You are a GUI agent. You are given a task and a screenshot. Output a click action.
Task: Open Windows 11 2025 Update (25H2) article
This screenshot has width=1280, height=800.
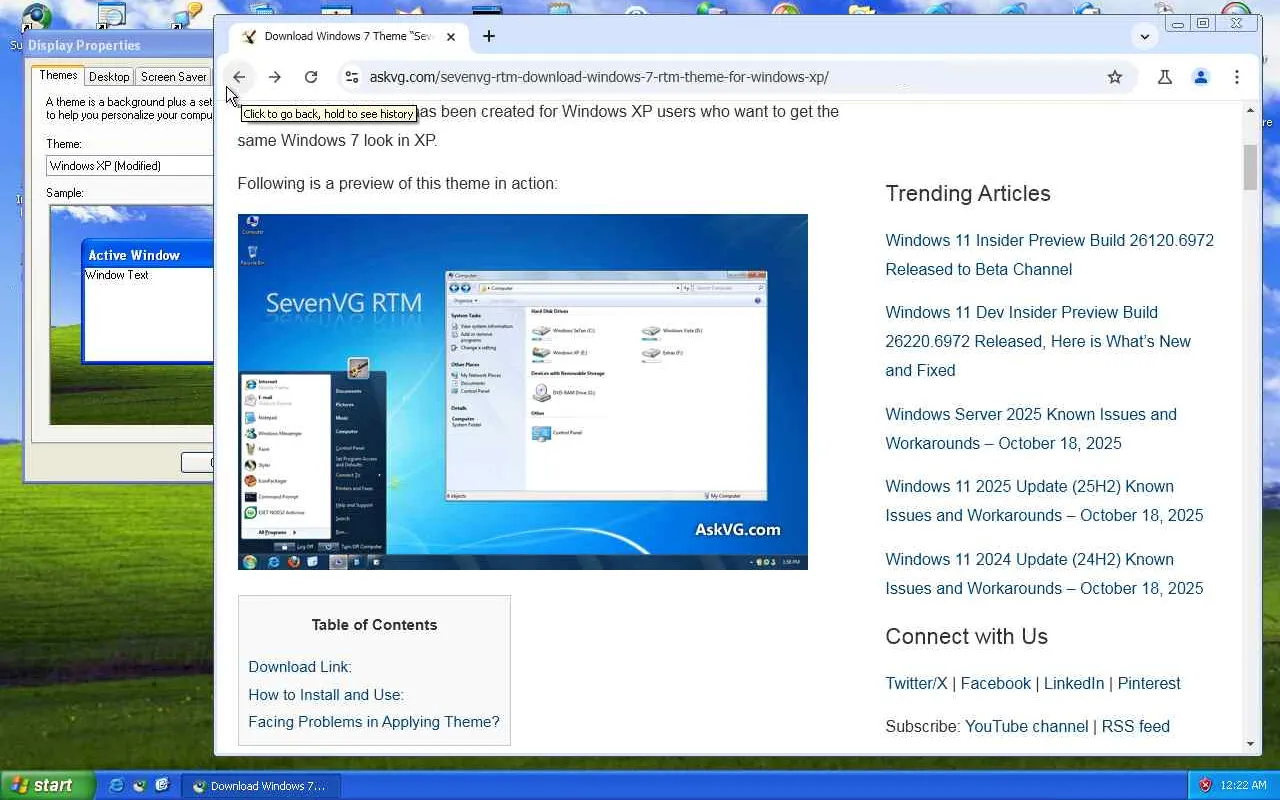coord(1044,501)
